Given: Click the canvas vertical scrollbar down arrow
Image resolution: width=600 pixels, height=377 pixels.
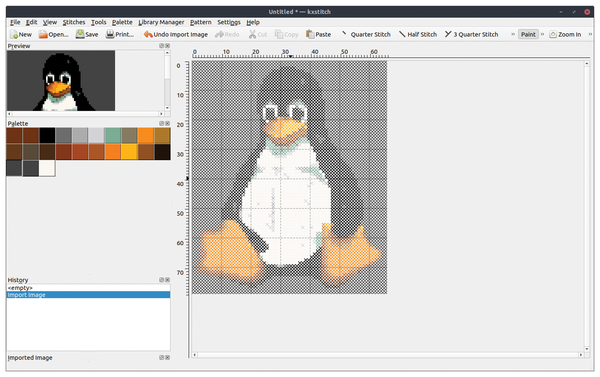Looking at the screenshot, I should [587, 349].
